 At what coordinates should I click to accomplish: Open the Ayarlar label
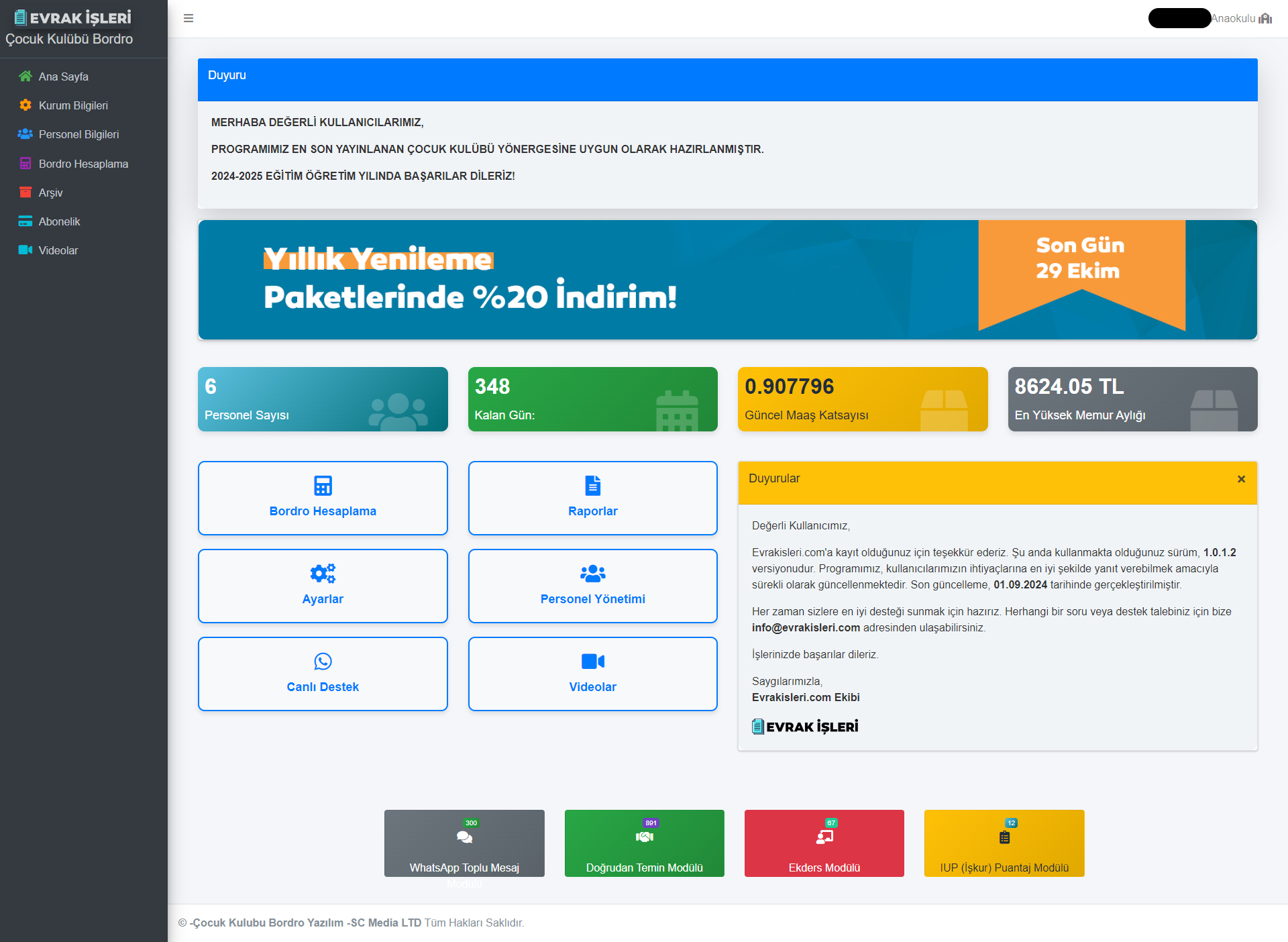(323, 599)
